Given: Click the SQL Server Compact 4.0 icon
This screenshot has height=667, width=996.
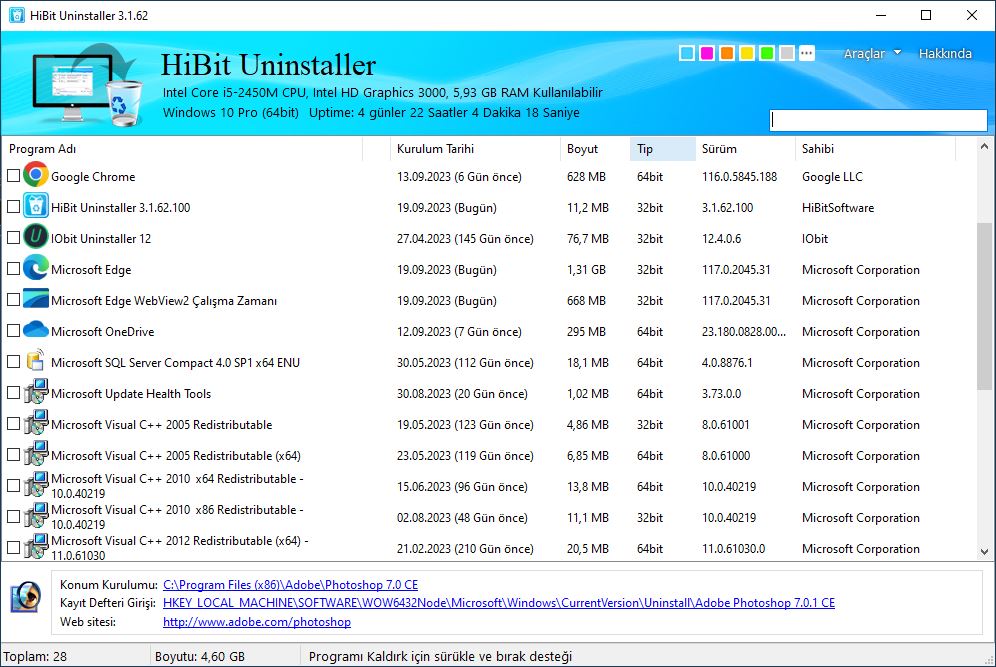Looking at the screenshot, I should [x=36, y=360].
